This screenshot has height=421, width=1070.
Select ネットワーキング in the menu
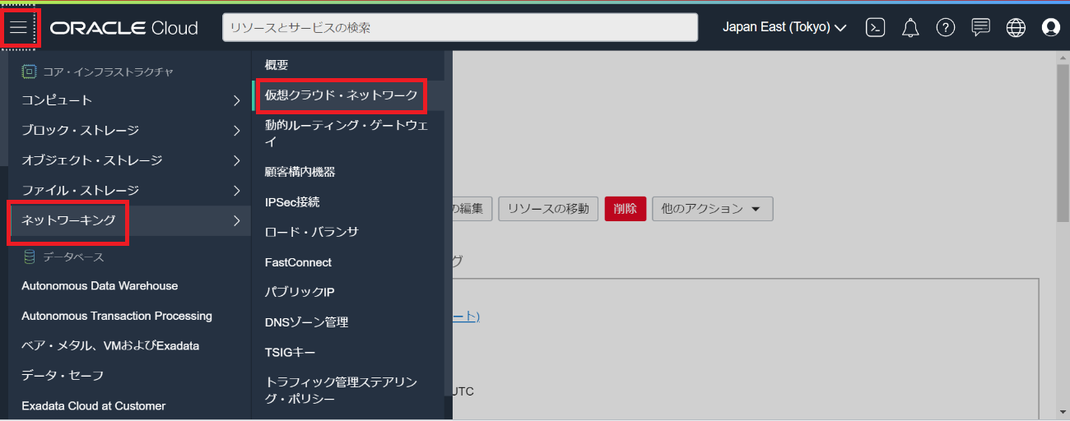tap(130, 220)
